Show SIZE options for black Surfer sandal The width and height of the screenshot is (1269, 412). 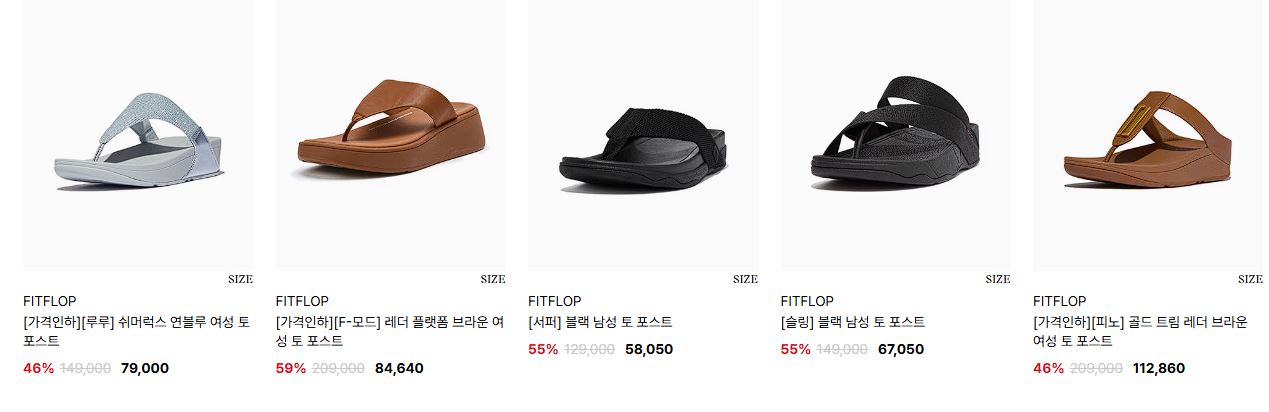pos(745,280)
